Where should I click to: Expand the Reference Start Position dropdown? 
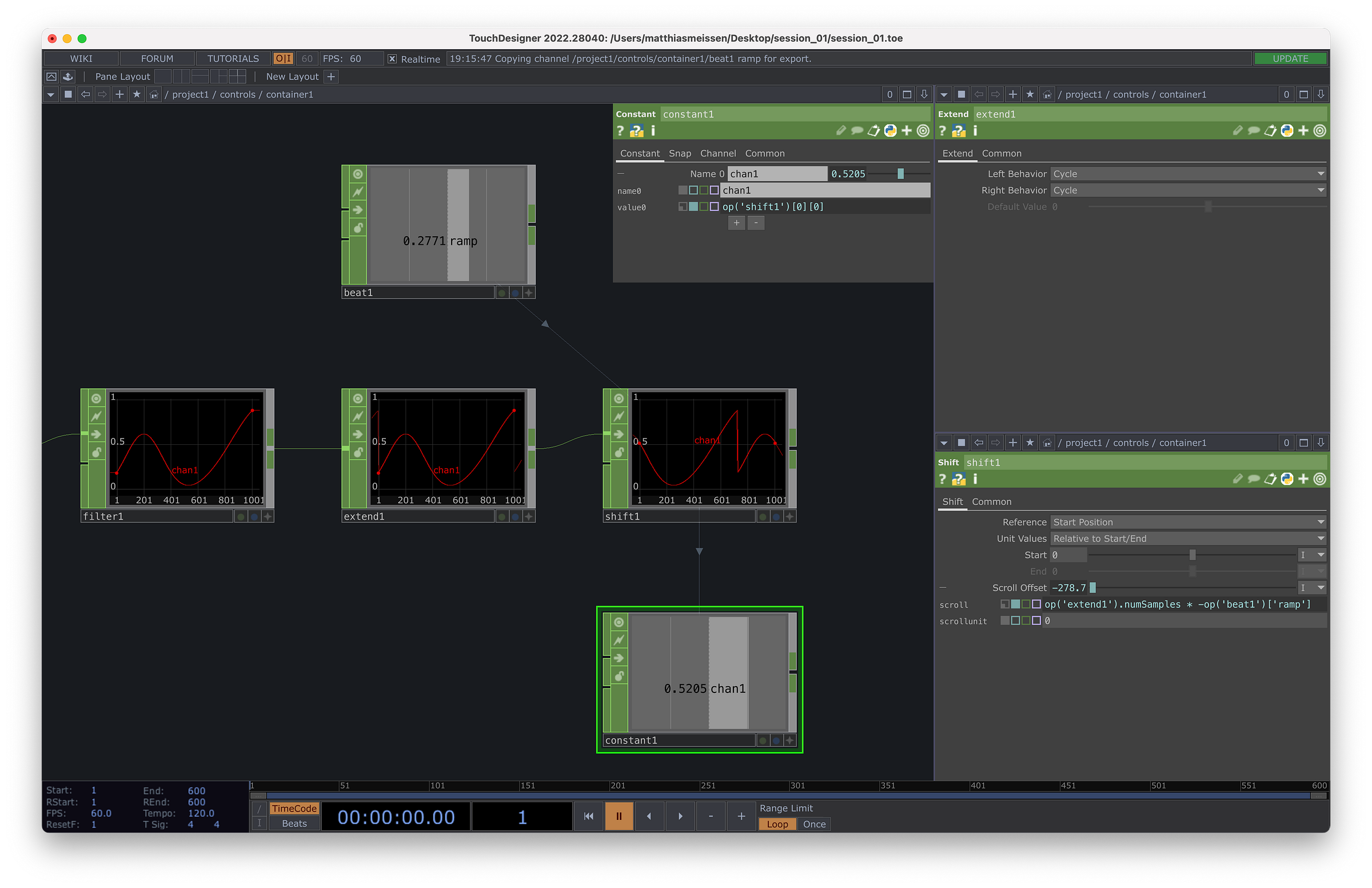pos(1187,522)
